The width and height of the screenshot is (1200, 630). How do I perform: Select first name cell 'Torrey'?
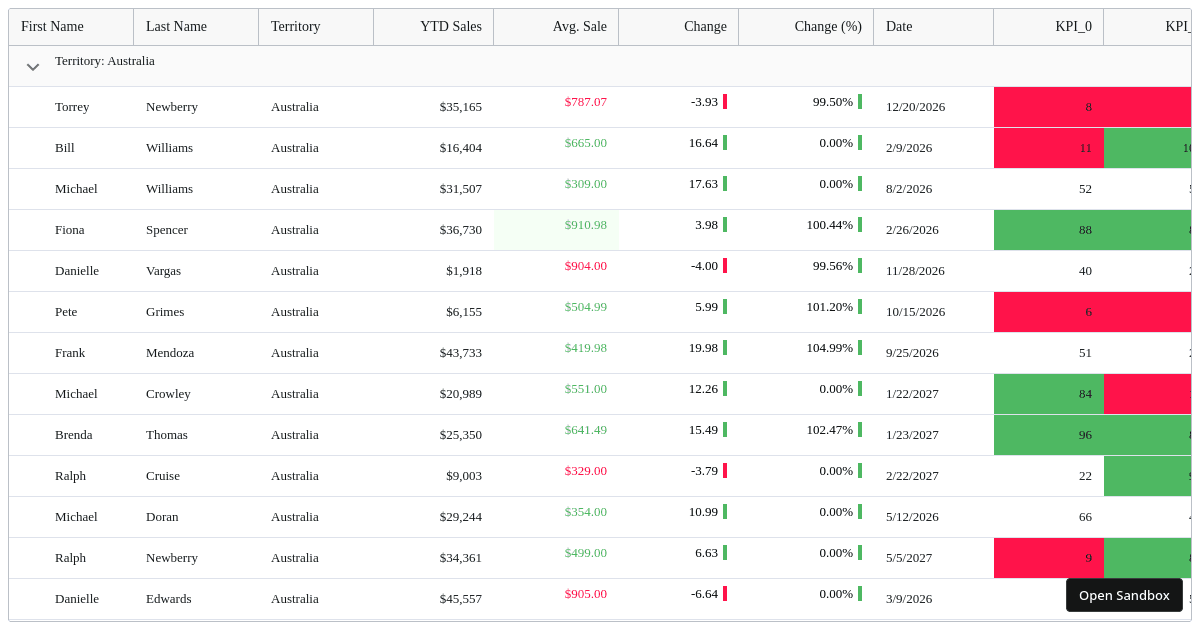click(x=71, y=107)
